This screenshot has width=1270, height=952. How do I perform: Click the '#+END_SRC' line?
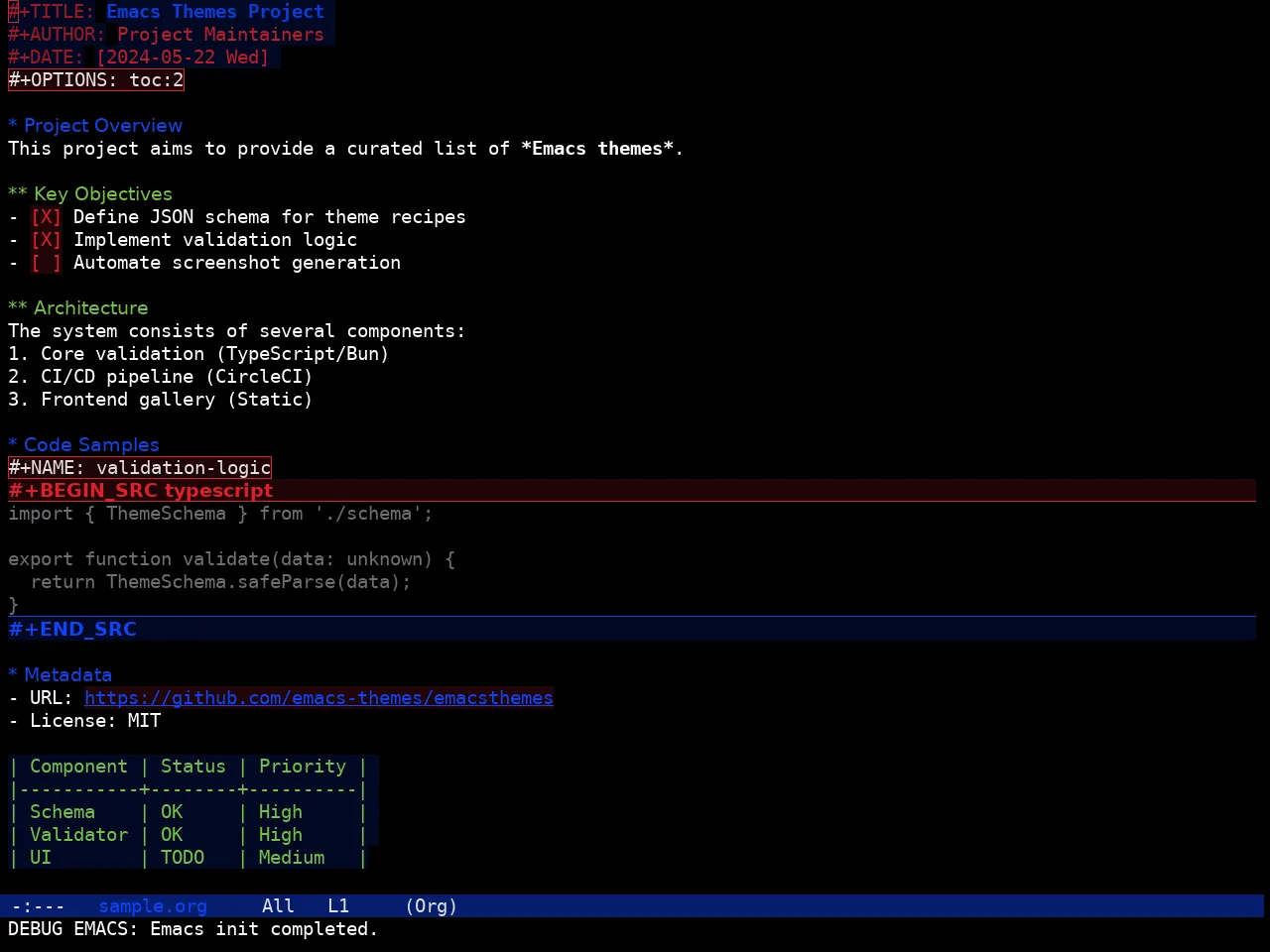[x=632, y=629]
